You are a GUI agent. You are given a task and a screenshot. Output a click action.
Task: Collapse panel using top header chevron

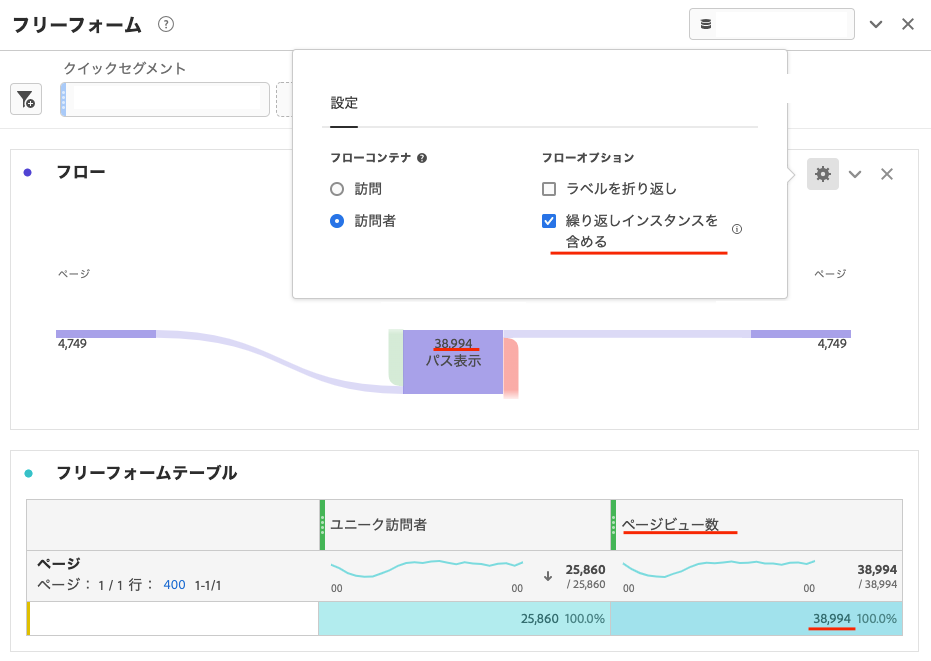coord(876,25)
